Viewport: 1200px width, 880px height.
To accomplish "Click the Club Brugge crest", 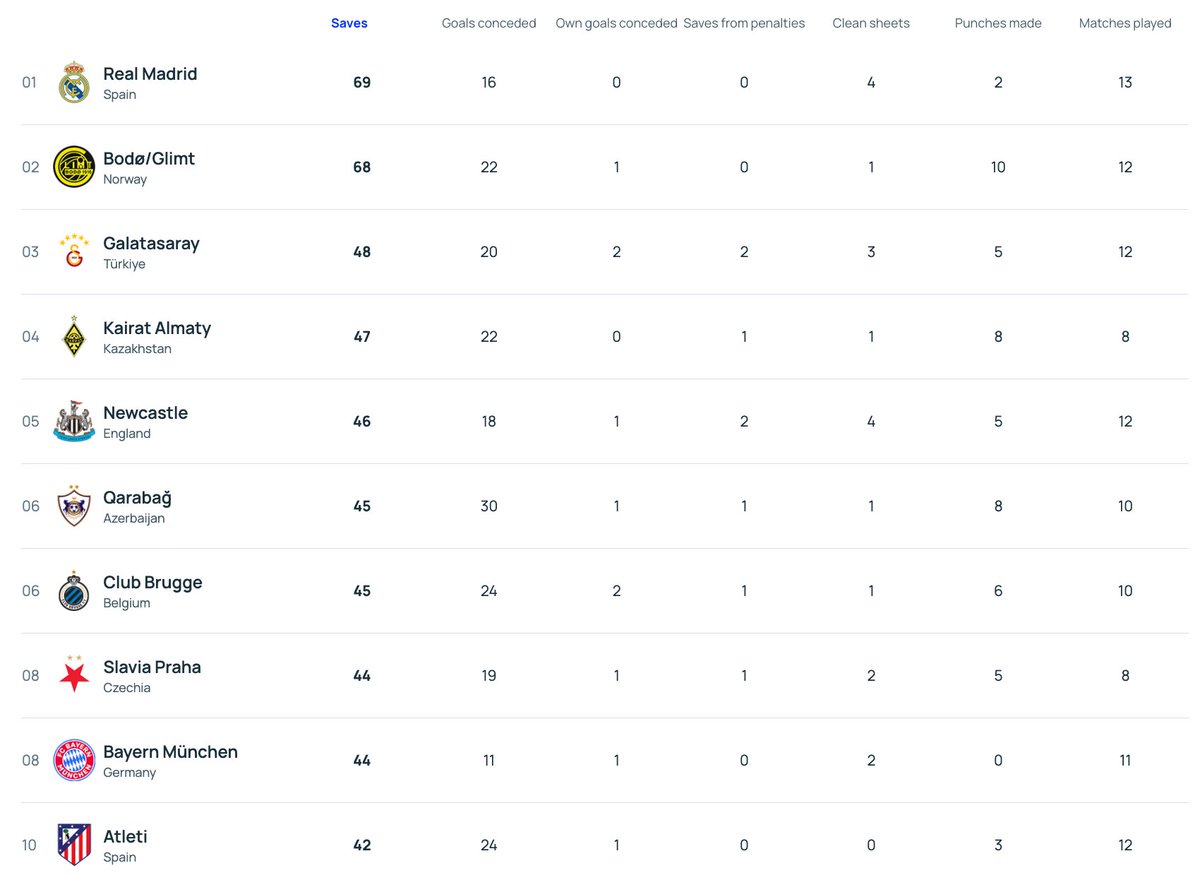I will pyautogui.click(x=74, y=591).
